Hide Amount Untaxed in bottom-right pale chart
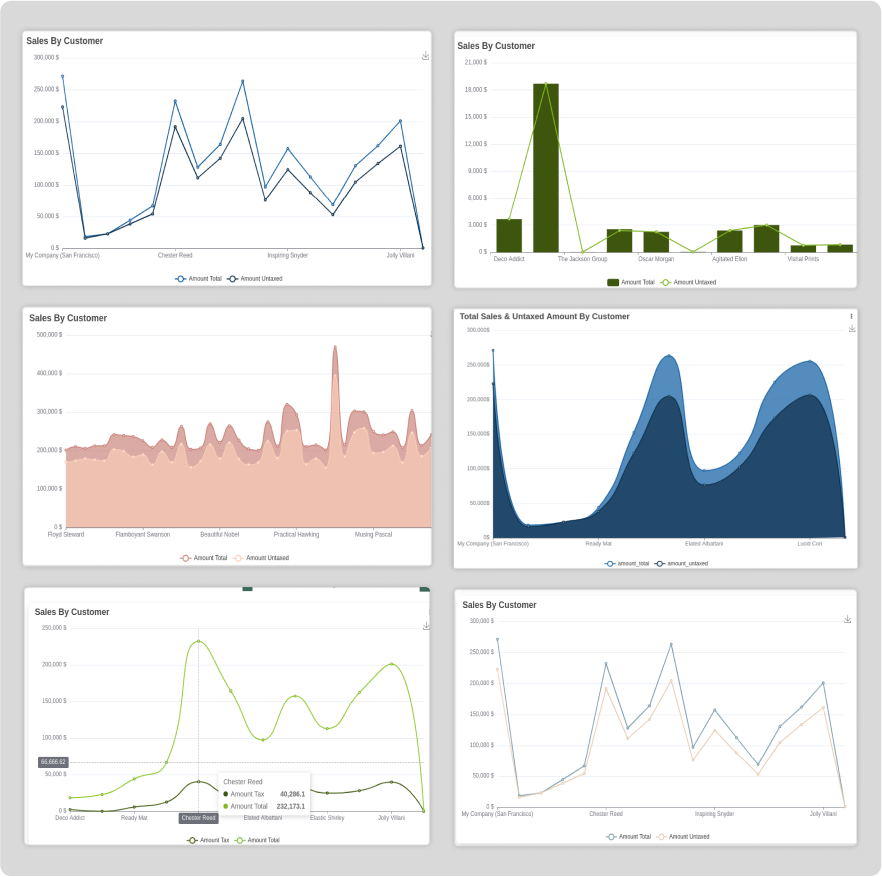 (x=683, y=836)
